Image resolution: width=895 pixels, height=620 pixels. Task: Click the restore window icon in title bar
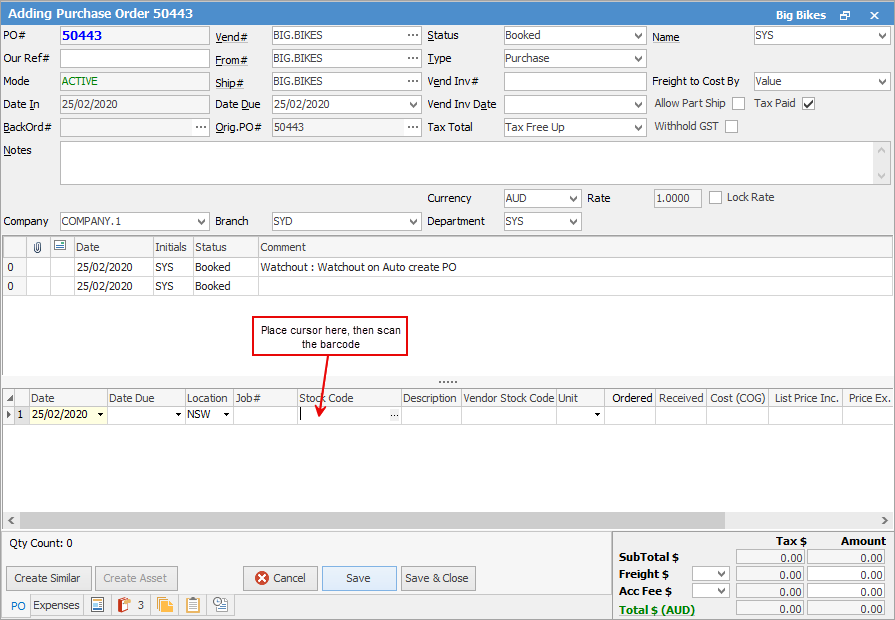coord(845,15)
